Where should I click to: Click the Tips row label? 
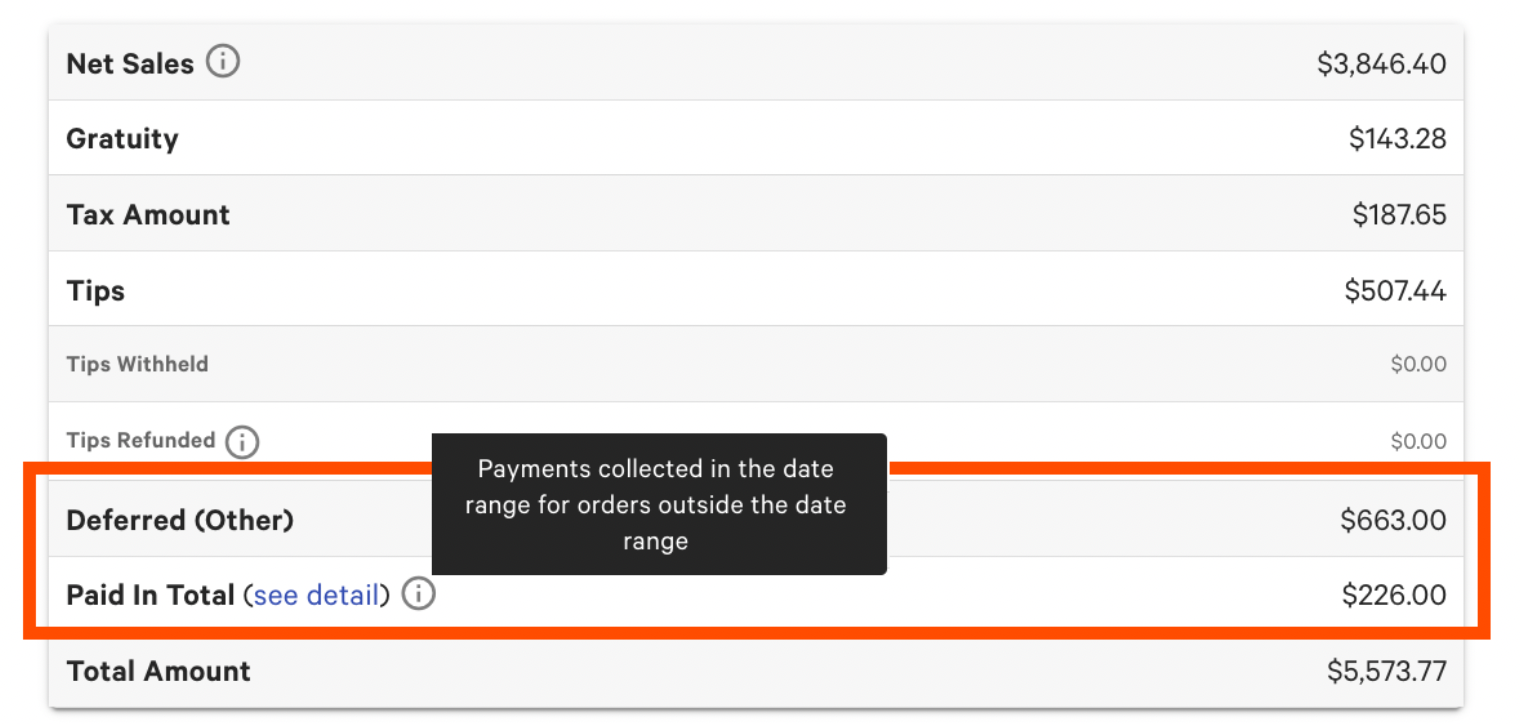[x=96, y=291]
